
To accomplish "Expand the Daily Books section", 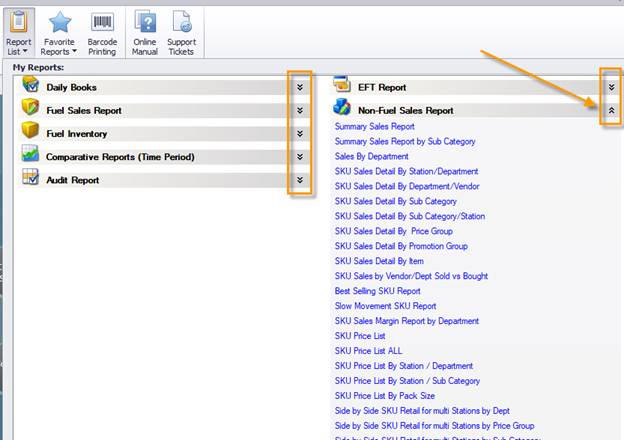I will coord(299,88).
